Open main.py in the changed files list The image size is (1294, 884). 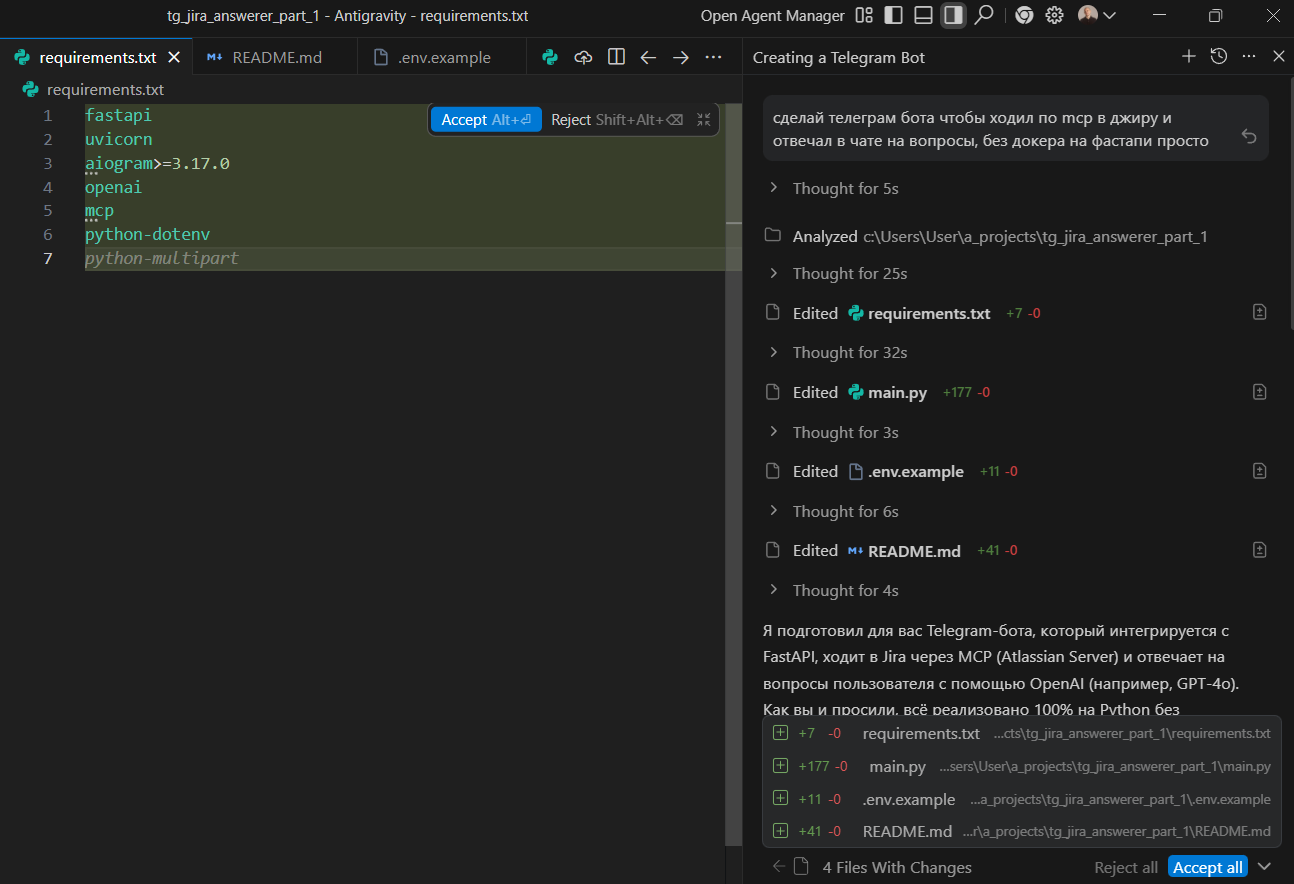click(897, 767)
